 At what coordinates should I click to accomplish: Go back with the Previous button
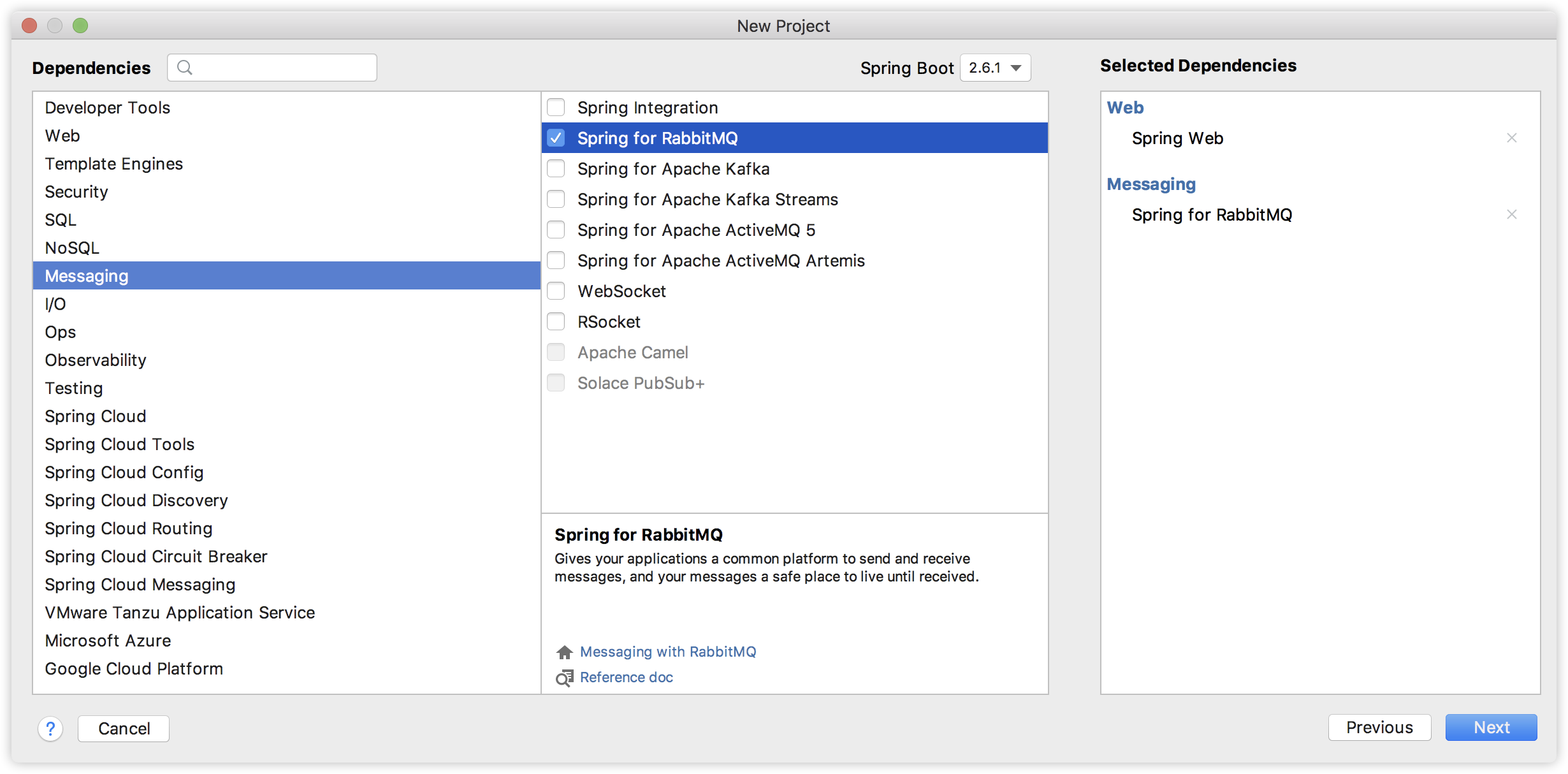pyautogui.click(x=1379, y=727)
